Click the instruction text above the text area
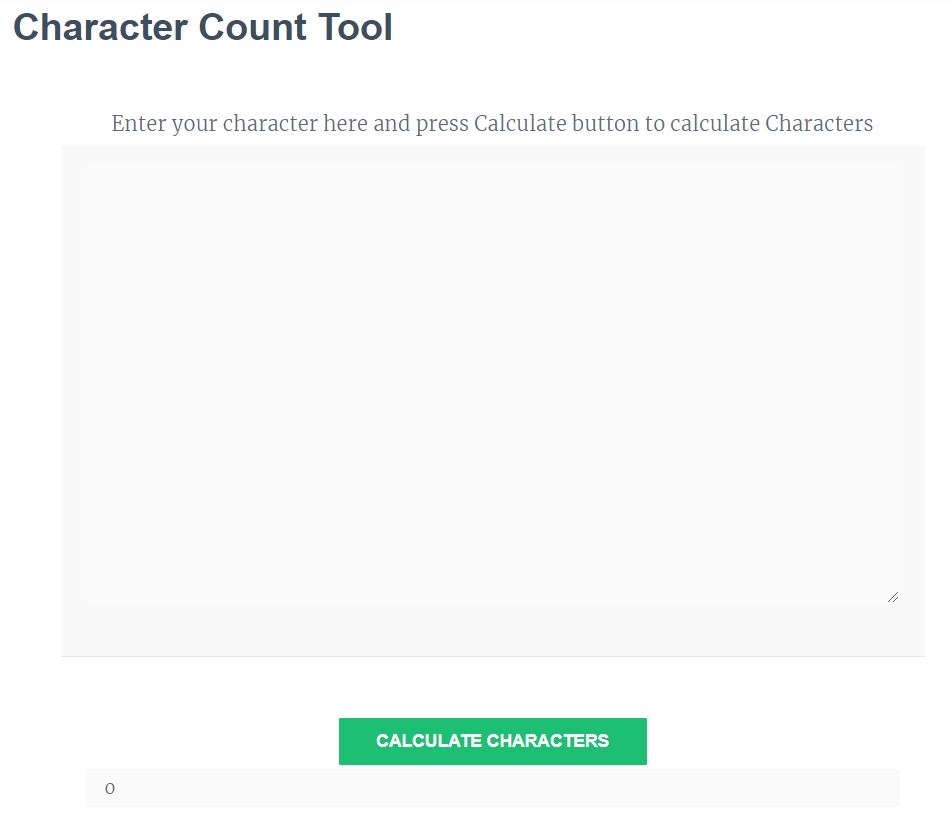The height and width of the screenshot is (824, 951). tap(492, 124)
